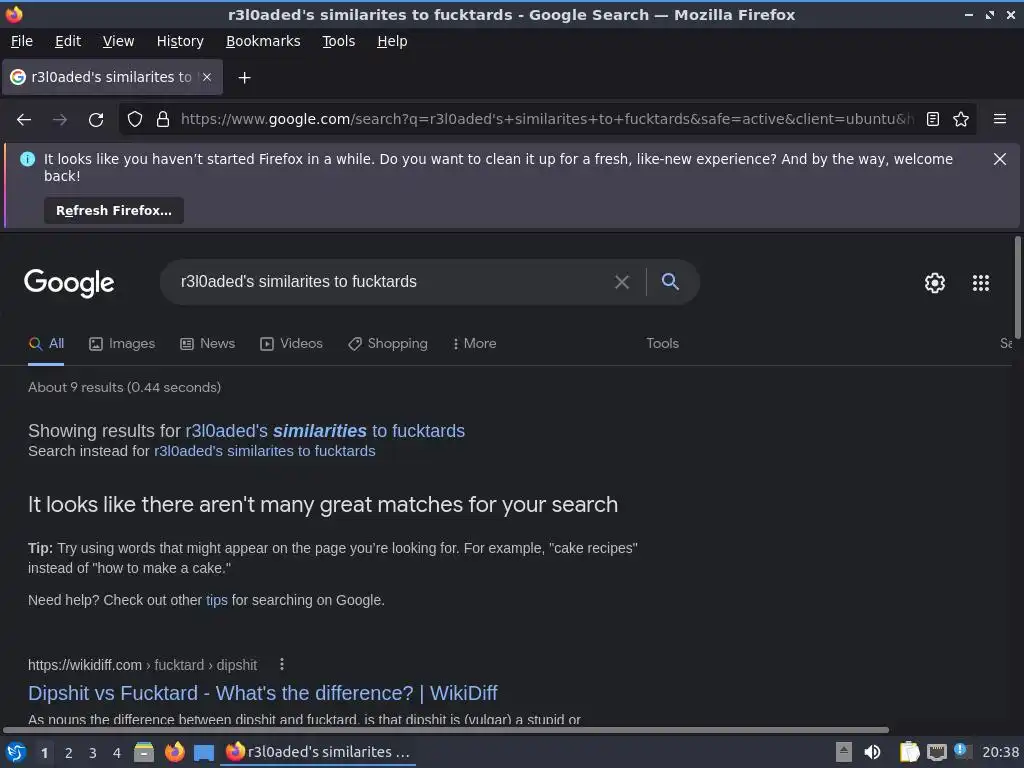The width and height of the screenshot is (1024, 768).
Task: Expand the More search categories
Action: pos(475,344)
